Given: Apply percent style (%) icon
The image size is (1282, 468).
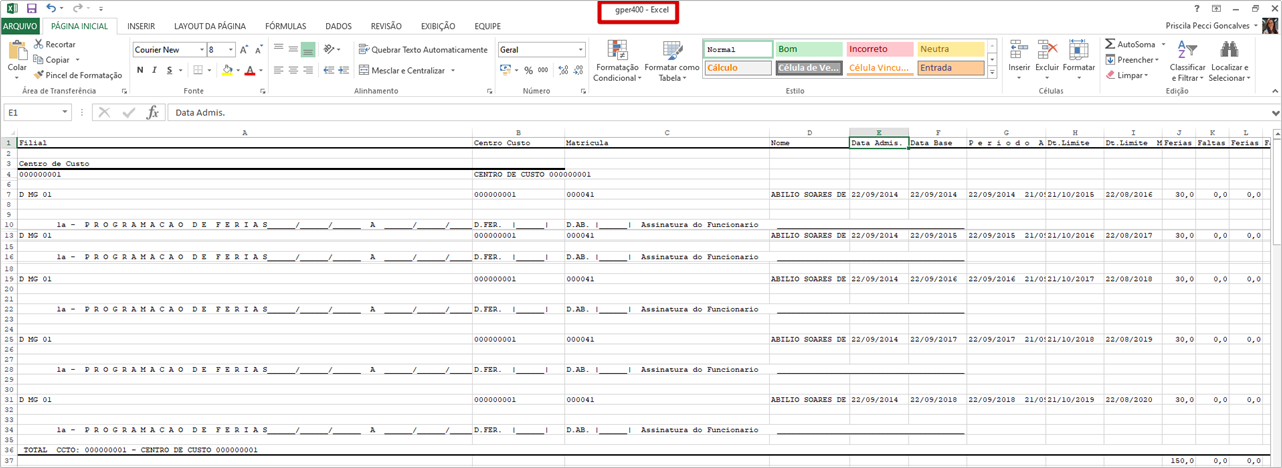Looking at the screenshot, I should [529, 70].
